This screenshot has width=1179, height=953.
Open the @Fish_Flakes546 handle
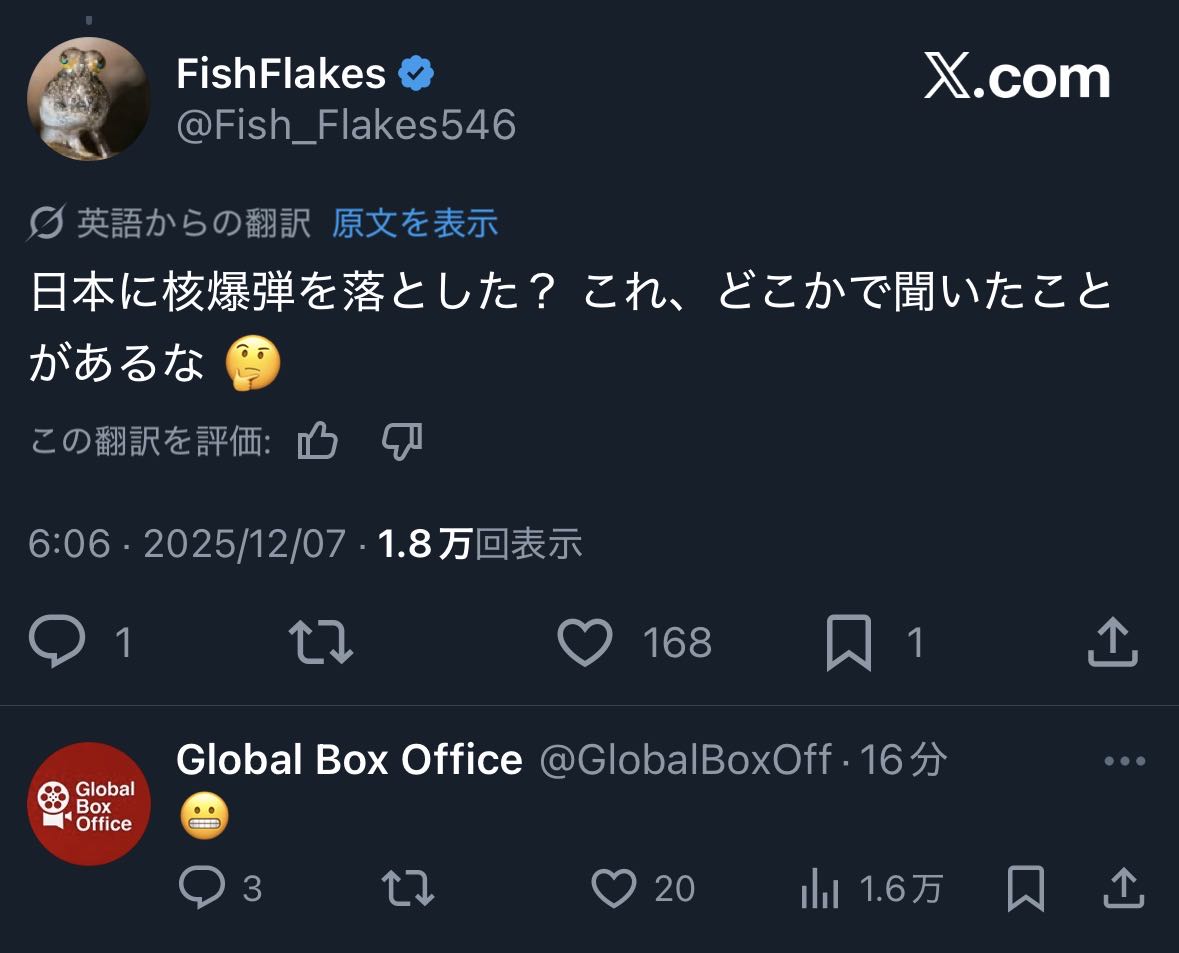[x=346, y=125]
